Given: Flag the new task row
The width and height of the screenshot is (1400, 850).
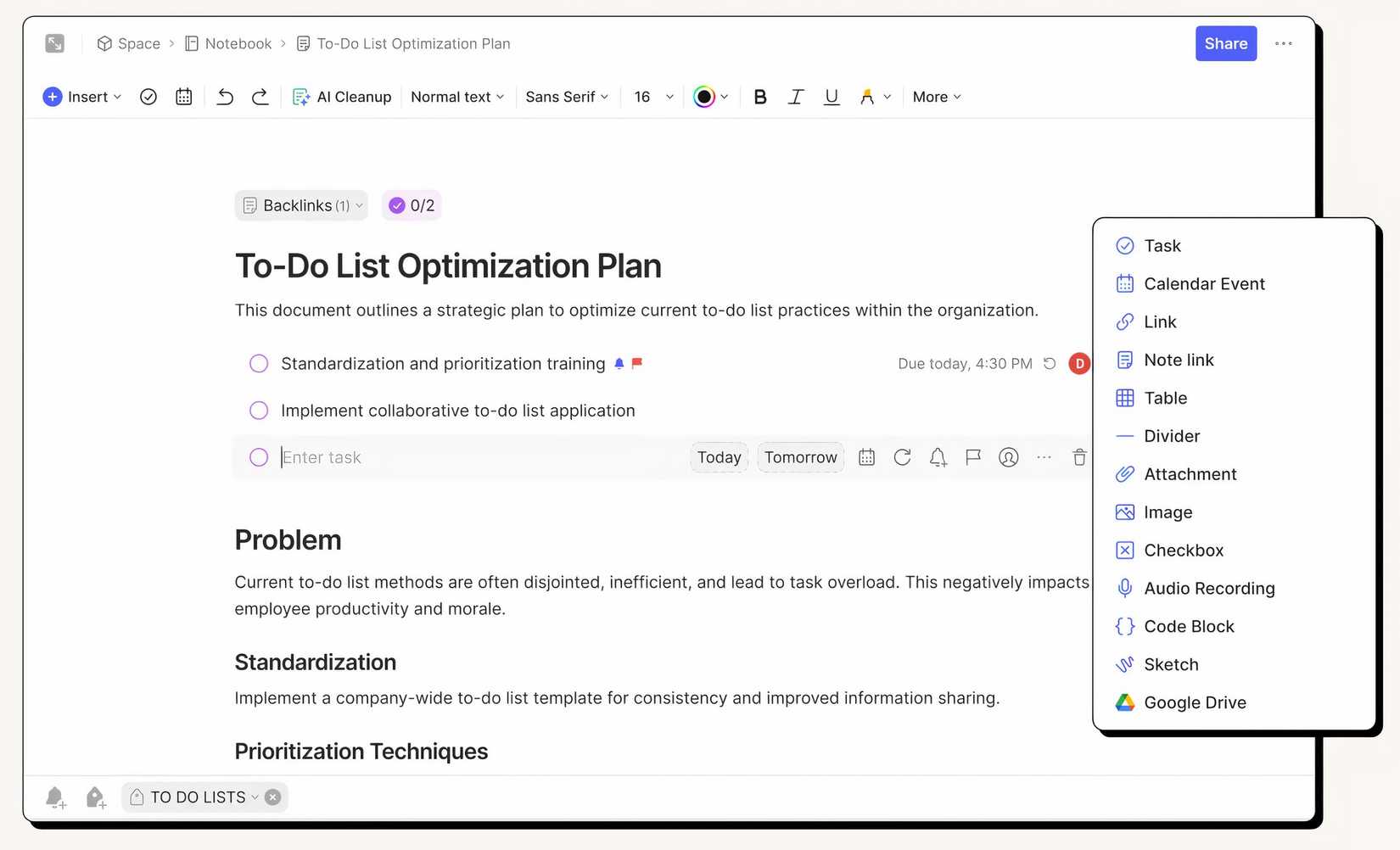Looking at the screenshot, I should pyautogui.click(x=972, y=457).
